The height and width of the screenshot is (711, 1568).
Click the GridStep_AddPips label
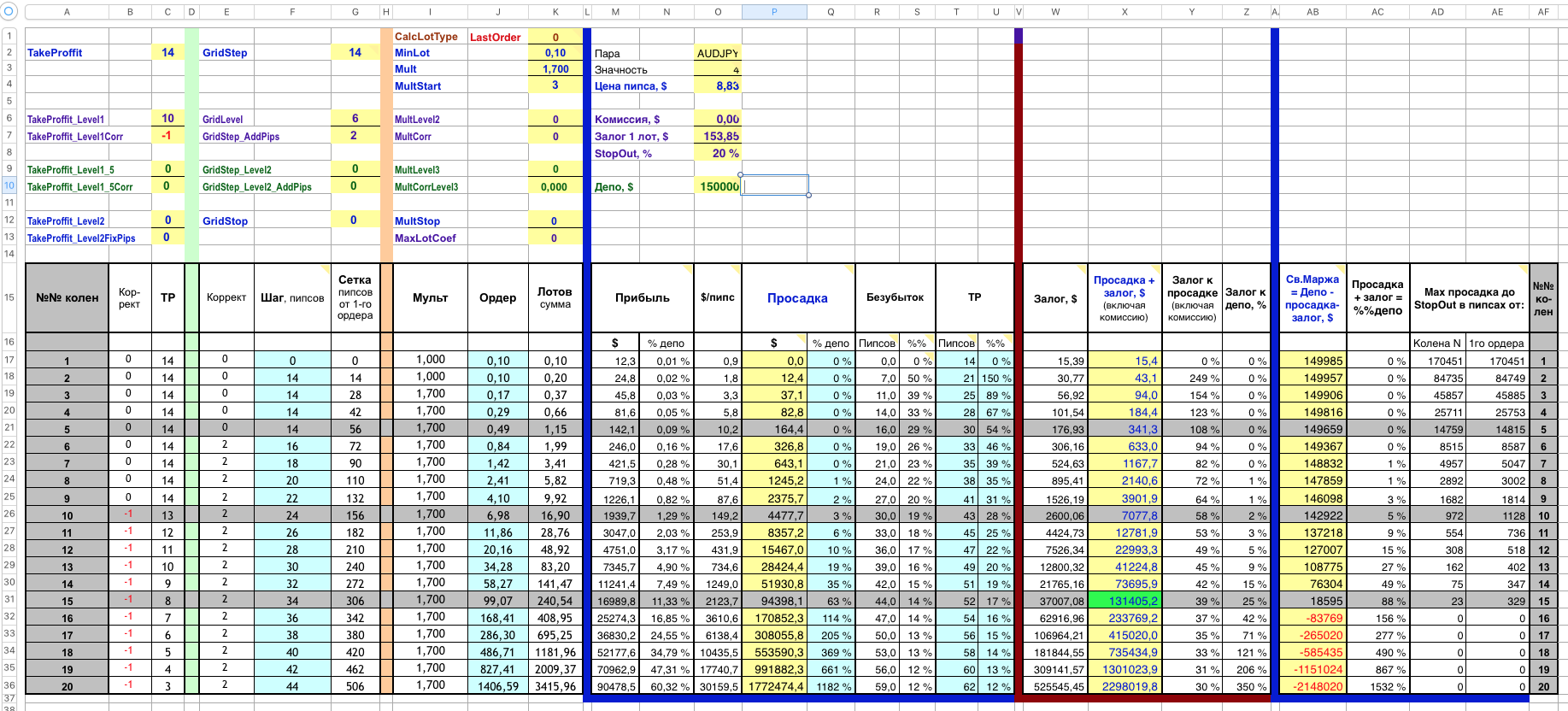click(241, 136)
